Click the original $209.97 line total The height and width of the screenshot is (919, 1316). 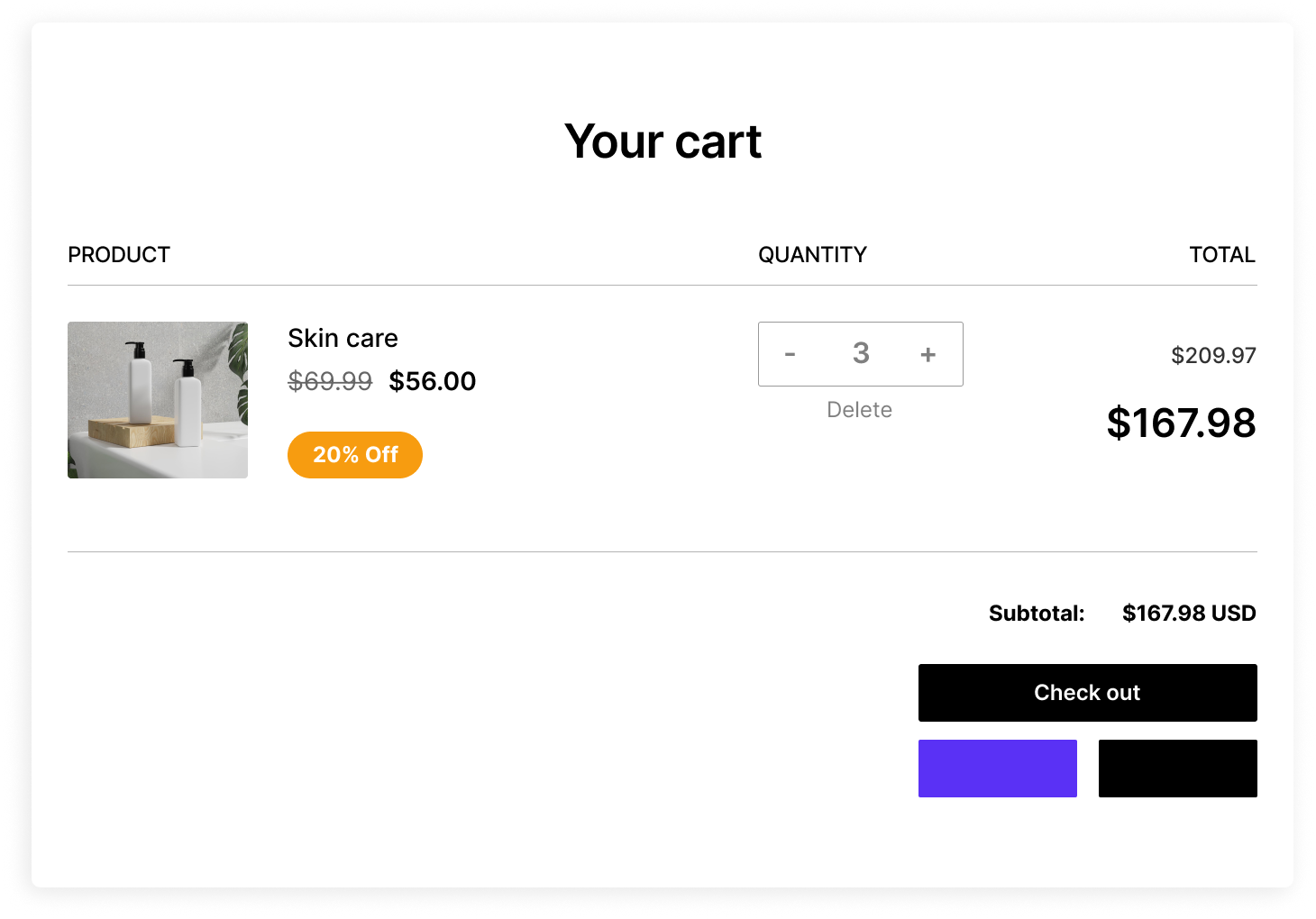pyautogui.click(x=1213, y=356)
